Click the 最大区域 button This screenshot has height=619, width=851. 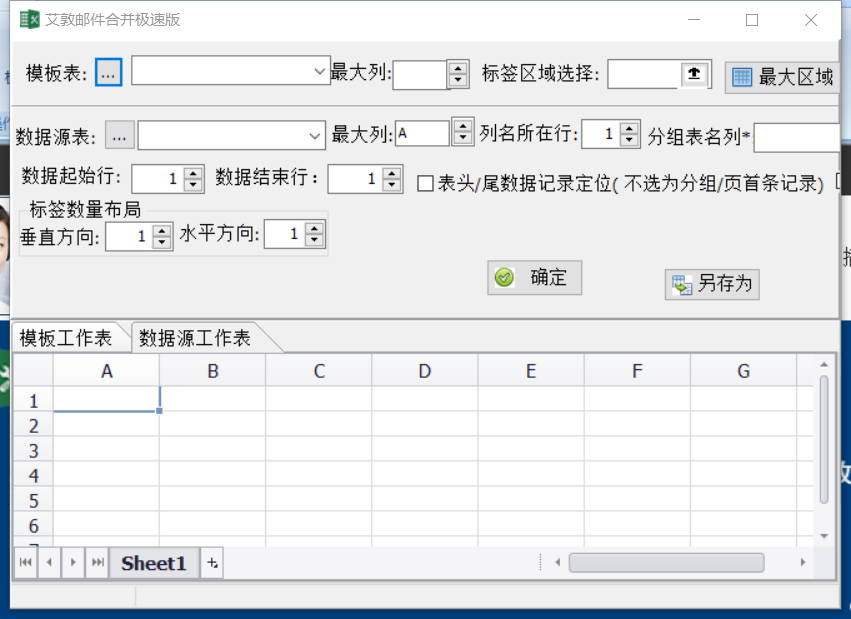click(782, 77)
